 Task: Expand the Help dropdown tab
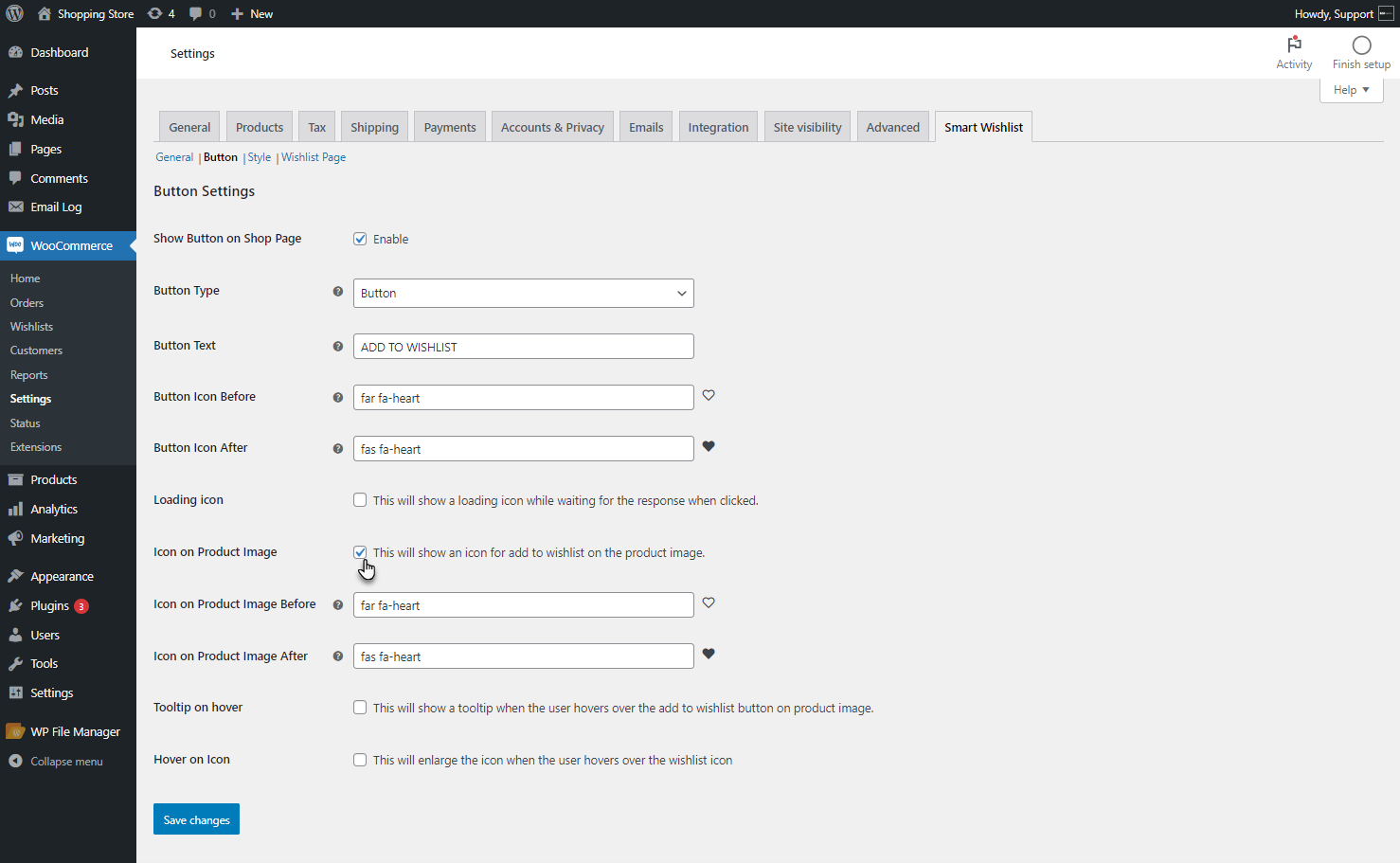tap(1352, 90)
